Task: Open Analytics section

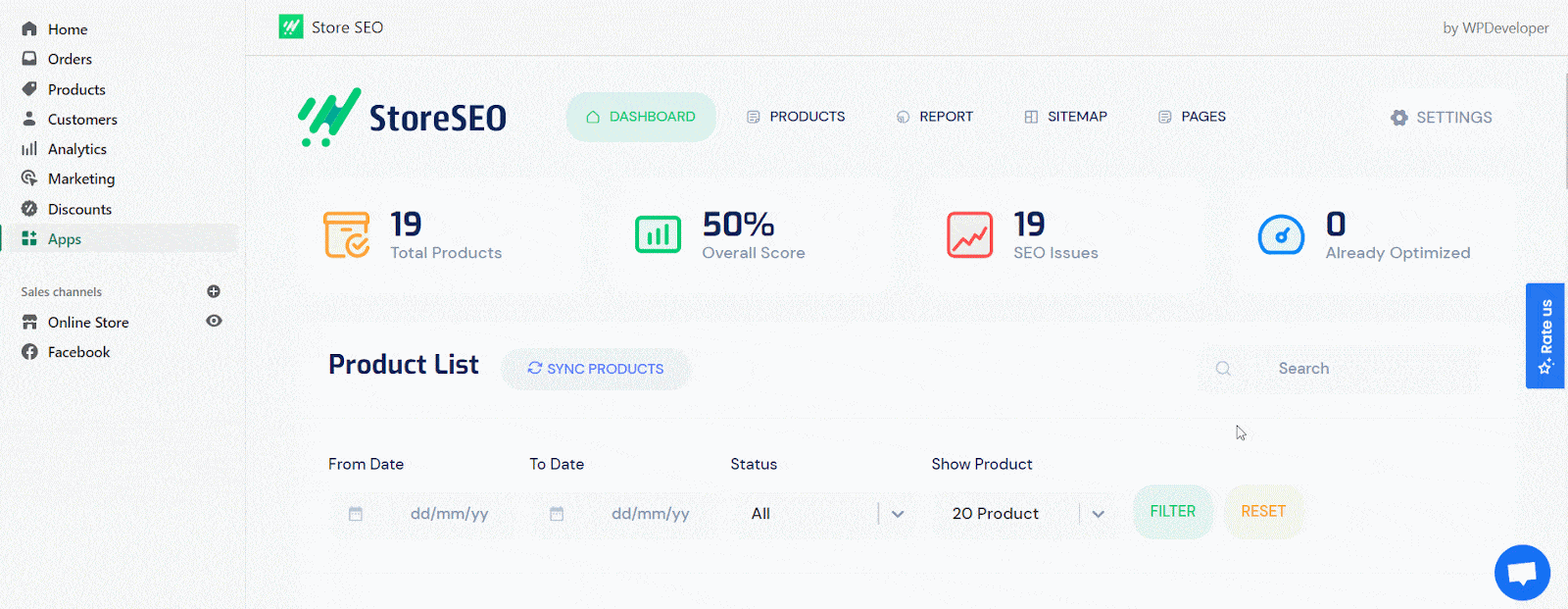Action: (x=77, y=149)
